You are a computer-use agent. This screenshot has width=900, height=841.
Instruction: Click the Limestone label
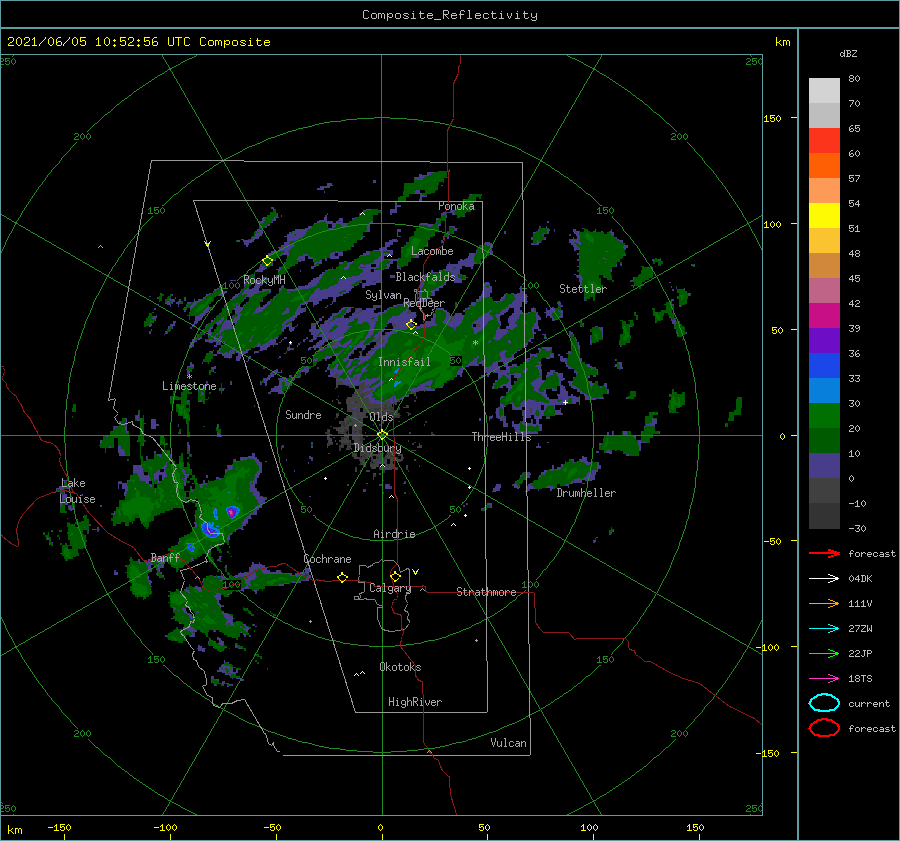189,386
